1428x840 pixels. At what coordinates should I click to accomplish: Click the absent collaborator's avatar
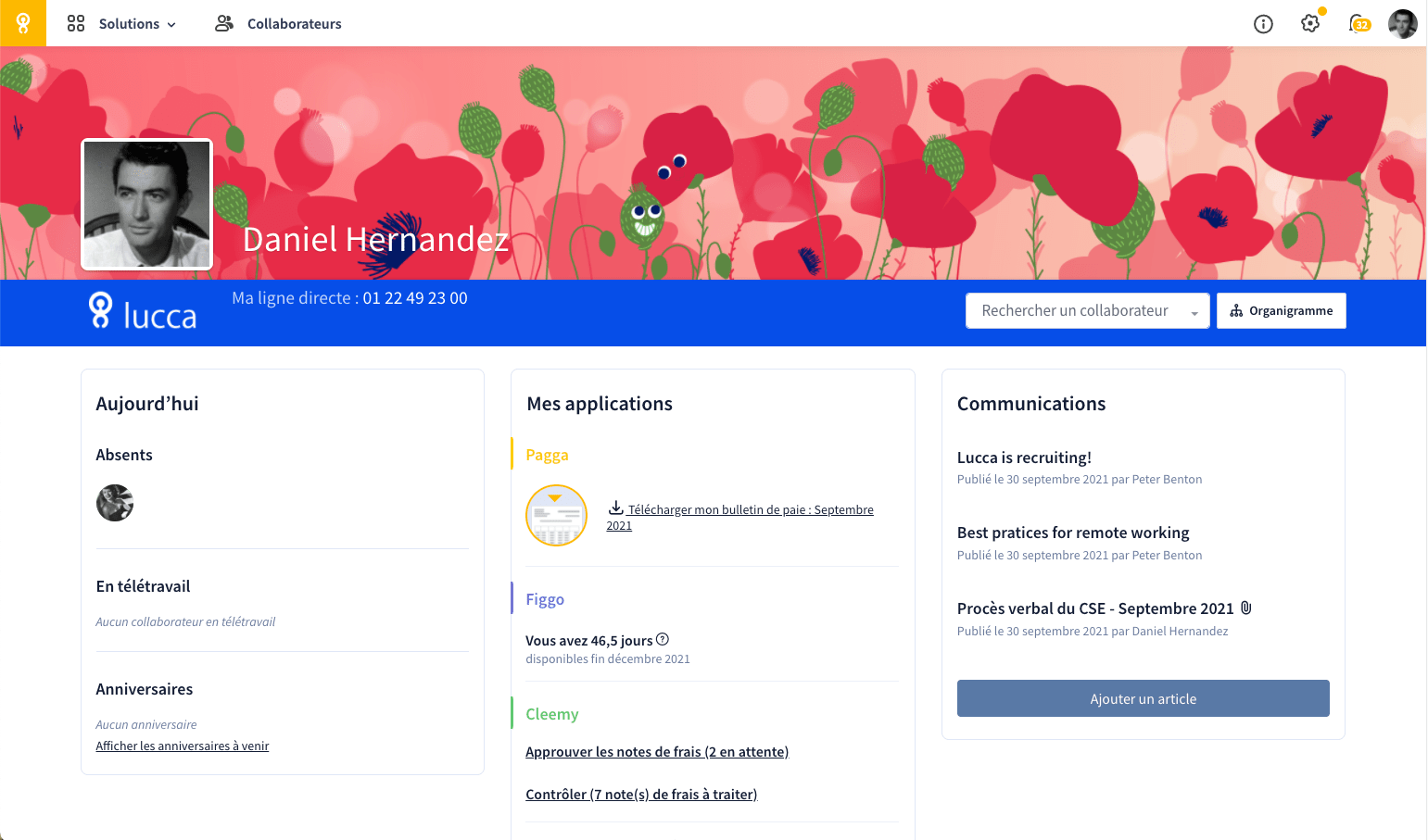tap(115, 503)
